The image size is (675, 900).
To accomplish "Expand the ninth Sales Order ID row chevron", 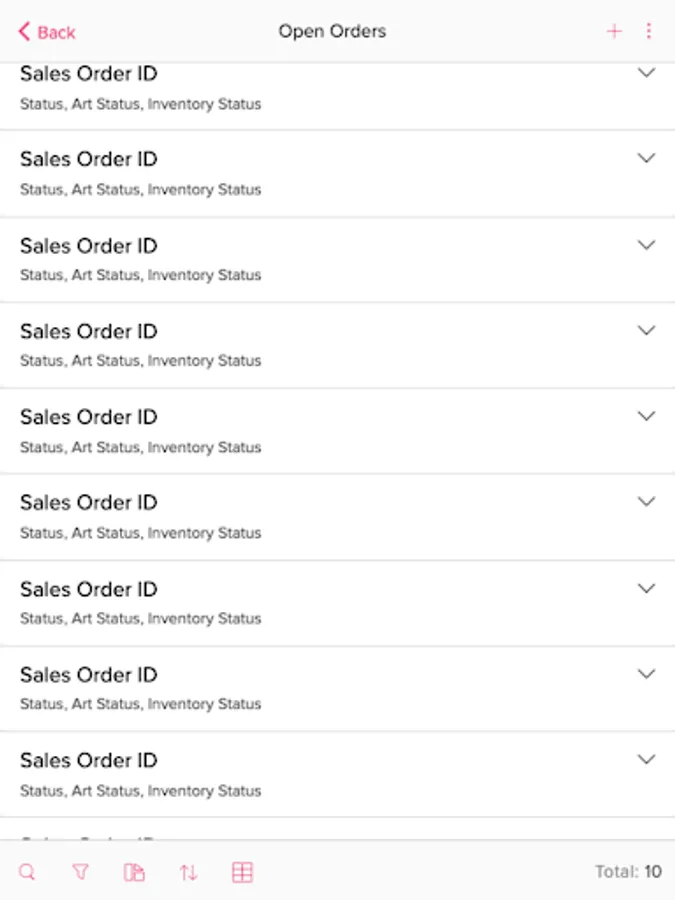I will (x=646, y=760).
